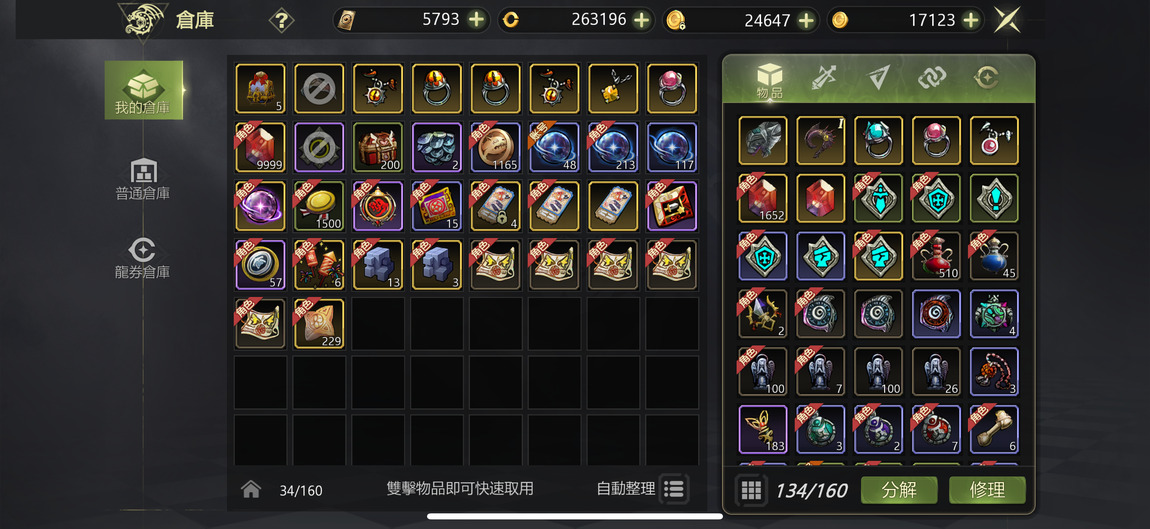Select 我的倉庫 warehouse tab

click(143, 90)
